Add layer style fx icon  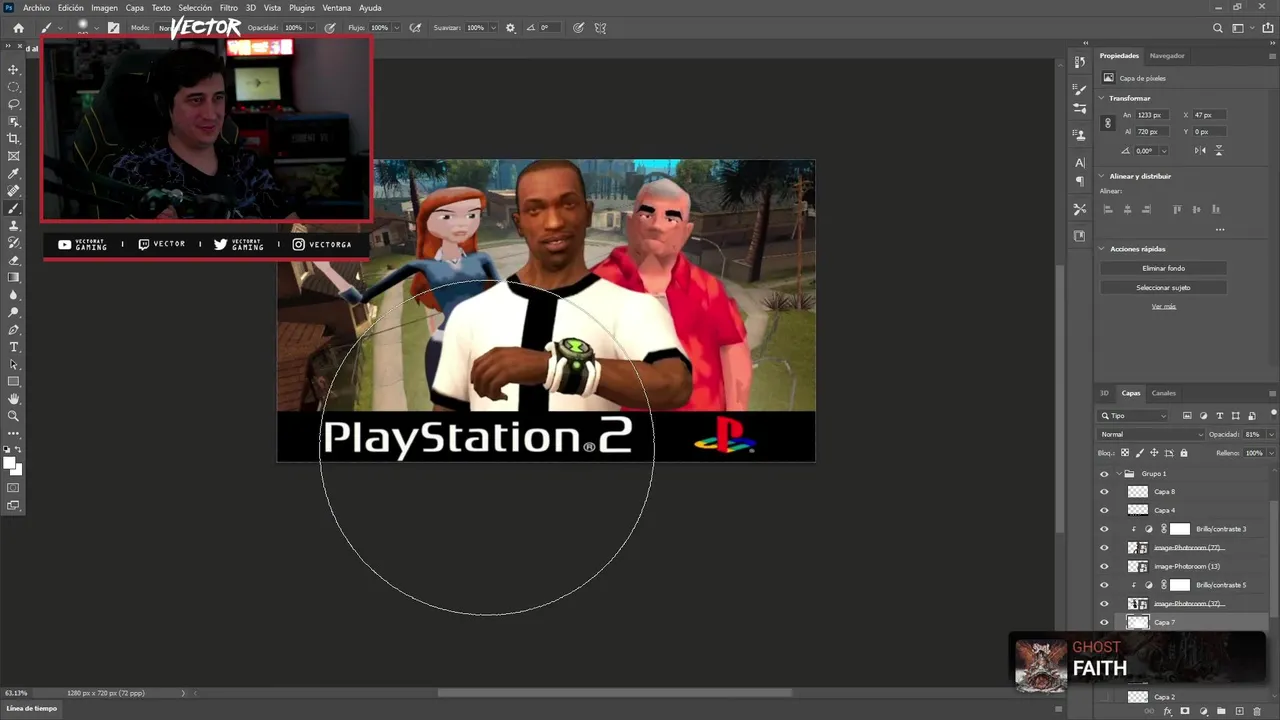[1167, 711]
